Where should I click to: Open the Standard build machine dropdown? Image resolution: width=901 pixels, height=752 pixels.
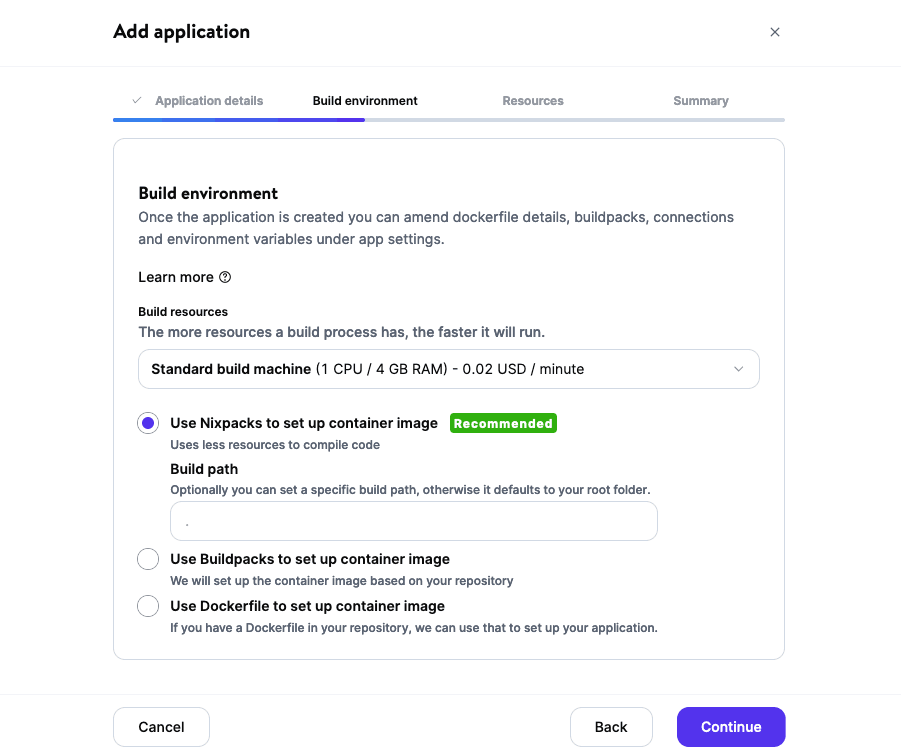tap(448, 369)
